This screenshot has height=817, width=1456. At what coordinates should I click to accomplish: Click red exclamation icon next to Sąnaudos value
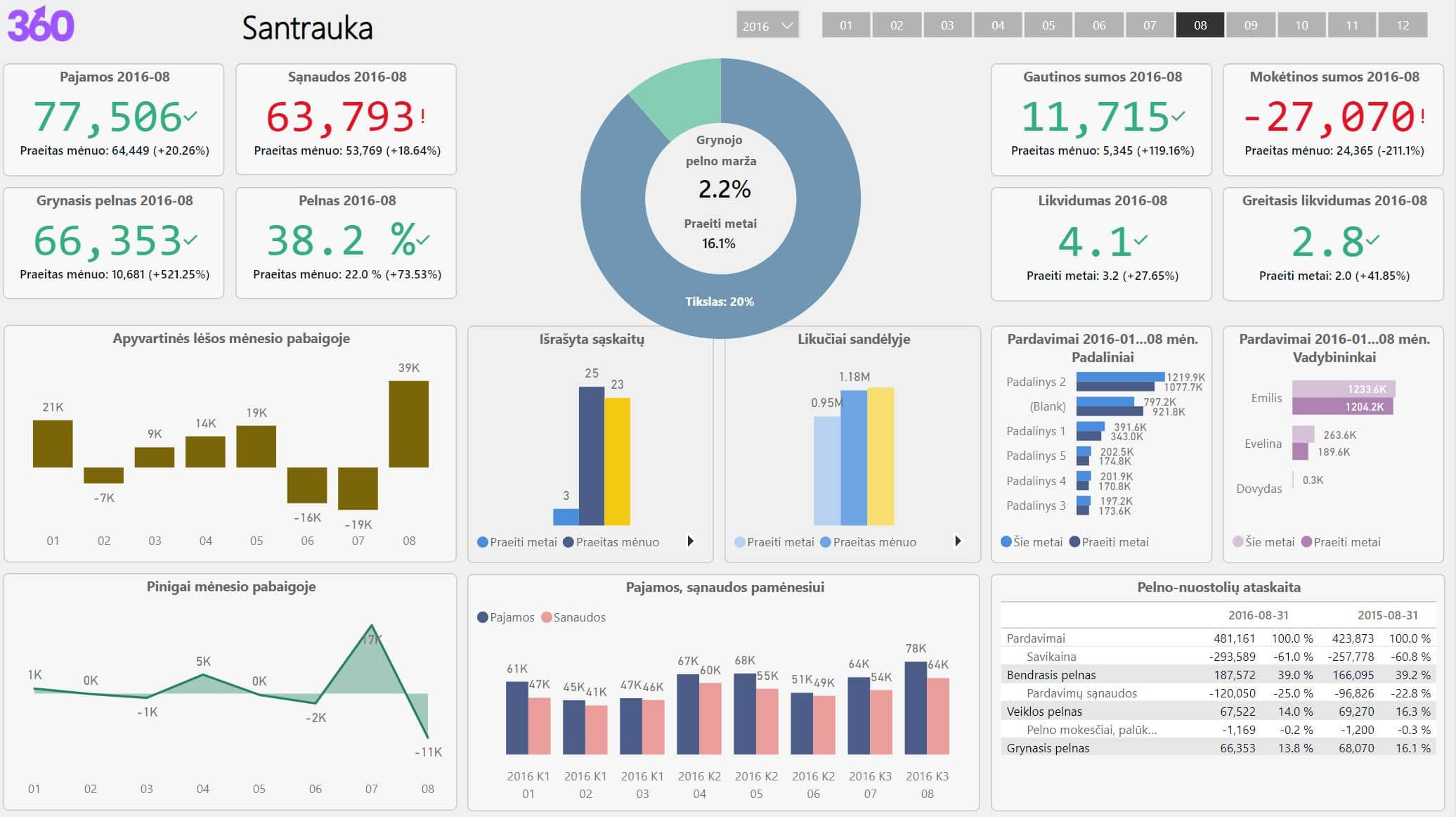pos(423,117)
